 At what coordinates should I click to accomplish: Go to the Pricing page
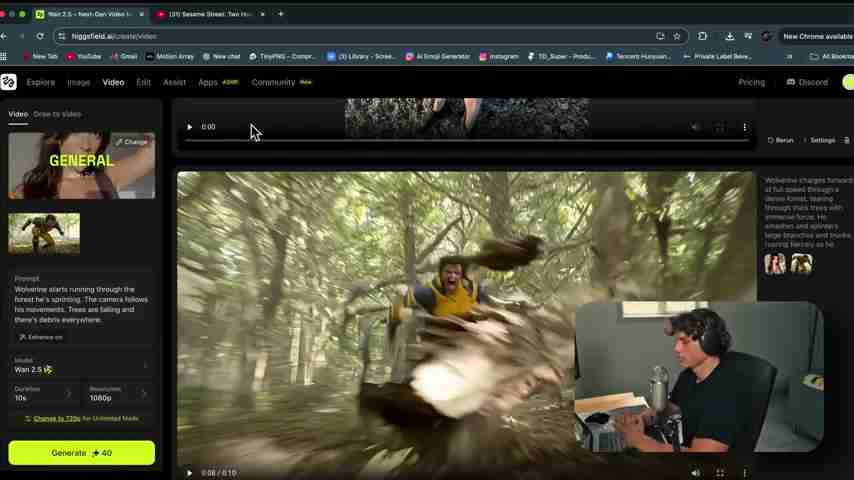click(x=752, y=82)
